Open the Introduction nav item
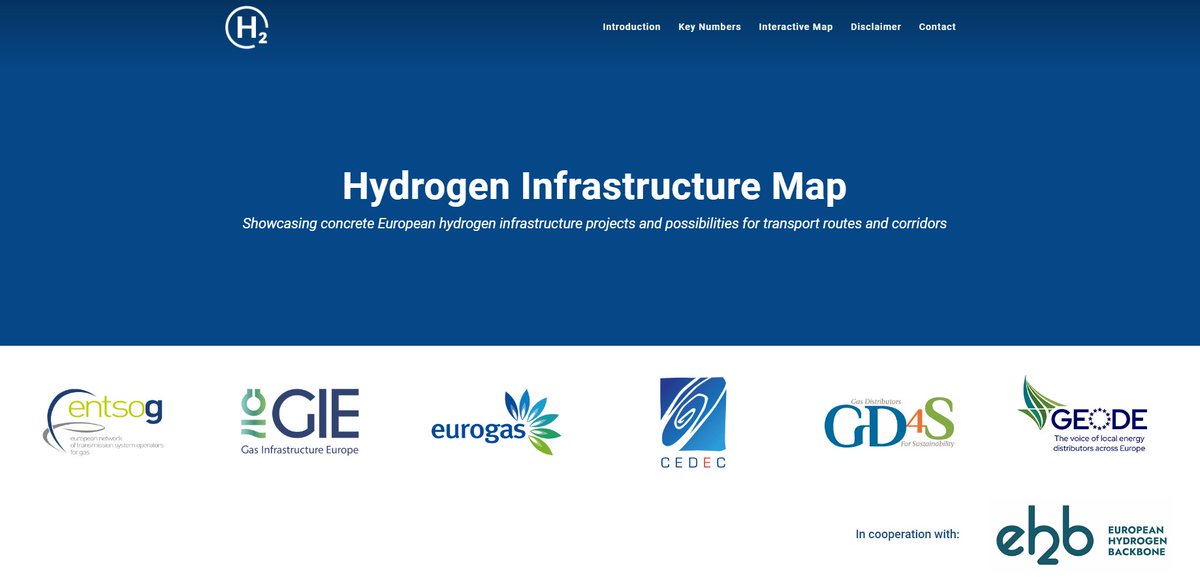1200x578 pixels. [631, 27]
